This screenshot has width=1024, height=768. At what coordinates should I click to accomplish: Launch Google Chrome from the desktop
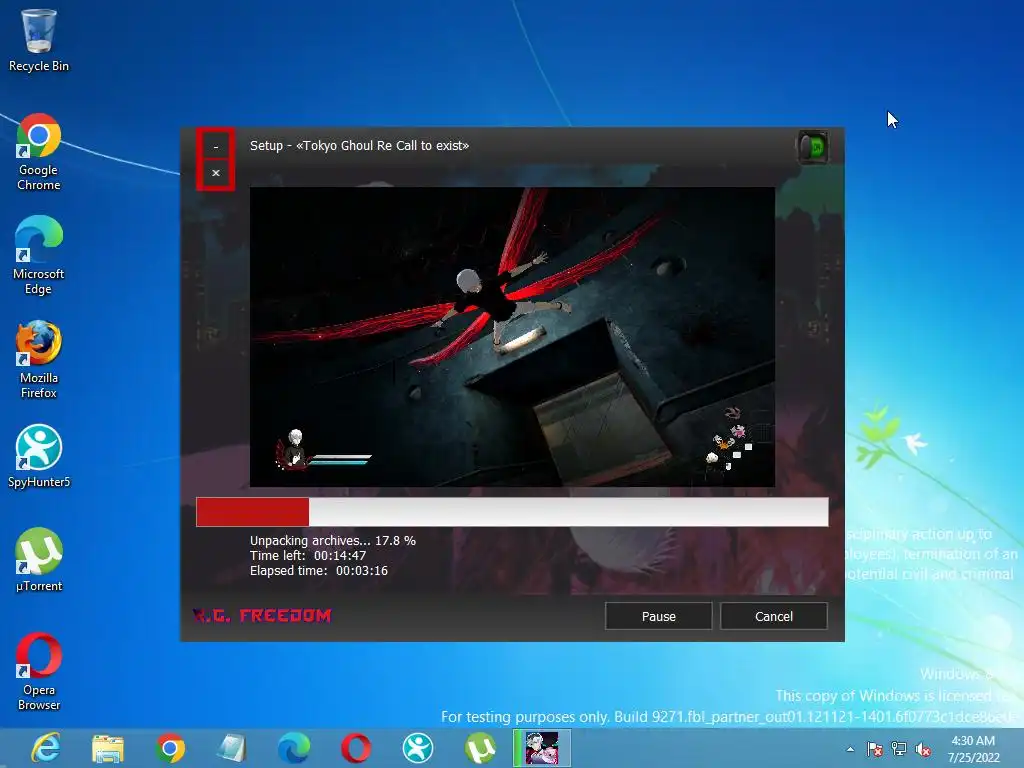click(39, 152)
